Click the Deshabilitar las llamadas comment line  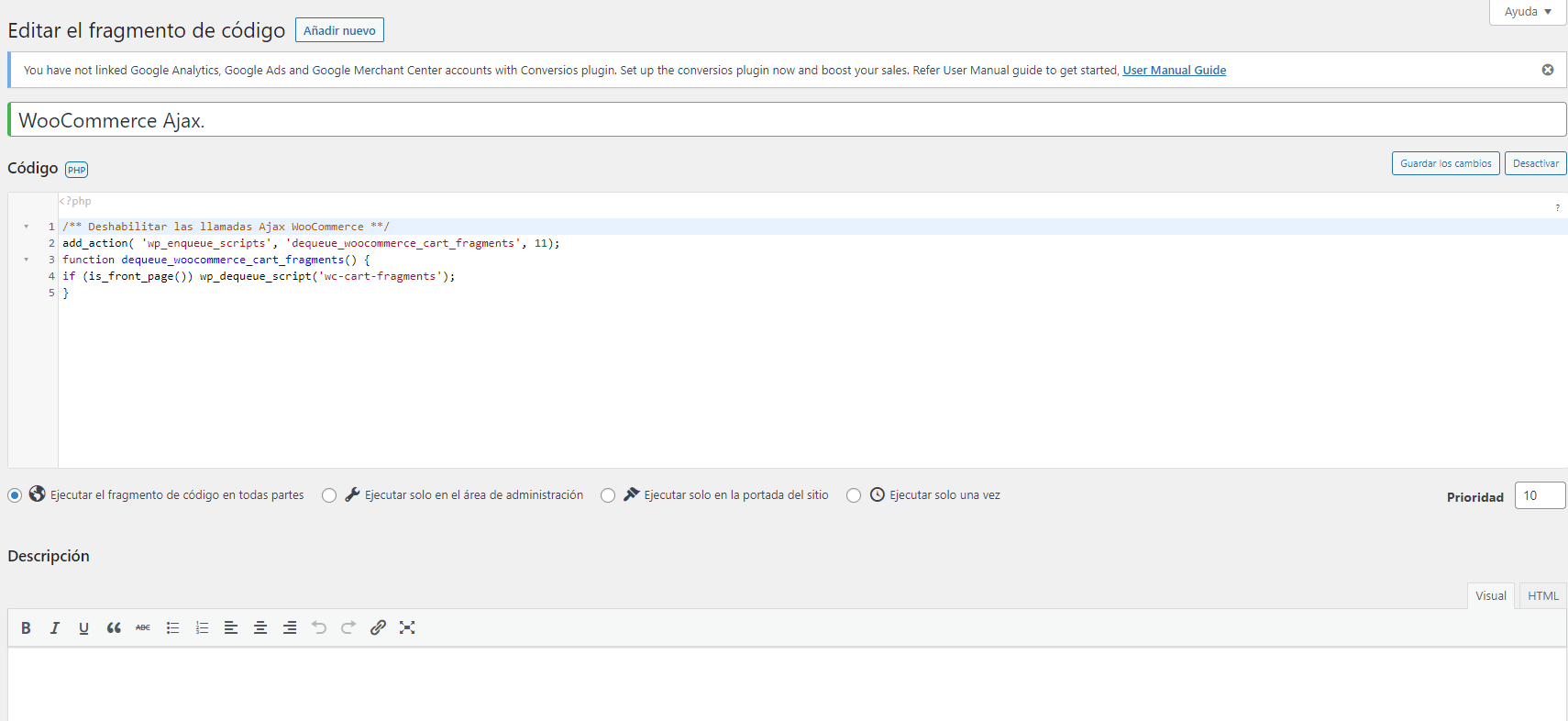(226, 227)
